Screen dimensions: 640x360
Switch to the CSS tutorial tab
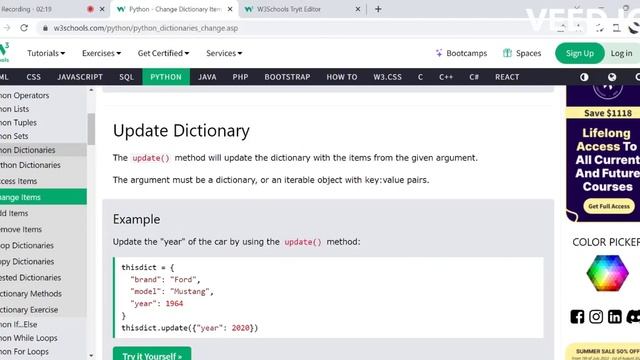[33, 77]
